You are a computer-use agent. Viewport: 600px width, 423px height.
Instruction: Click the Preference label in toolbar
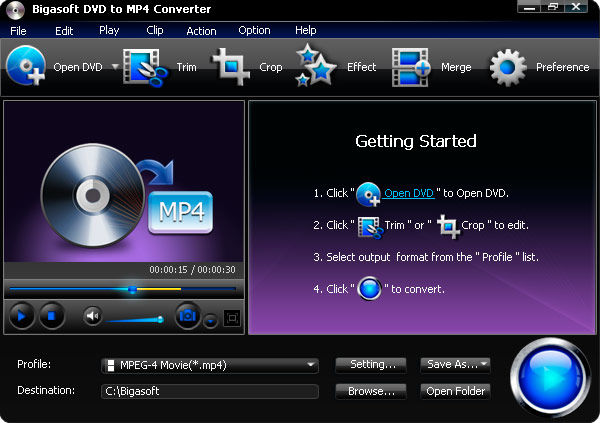(562, 67)
